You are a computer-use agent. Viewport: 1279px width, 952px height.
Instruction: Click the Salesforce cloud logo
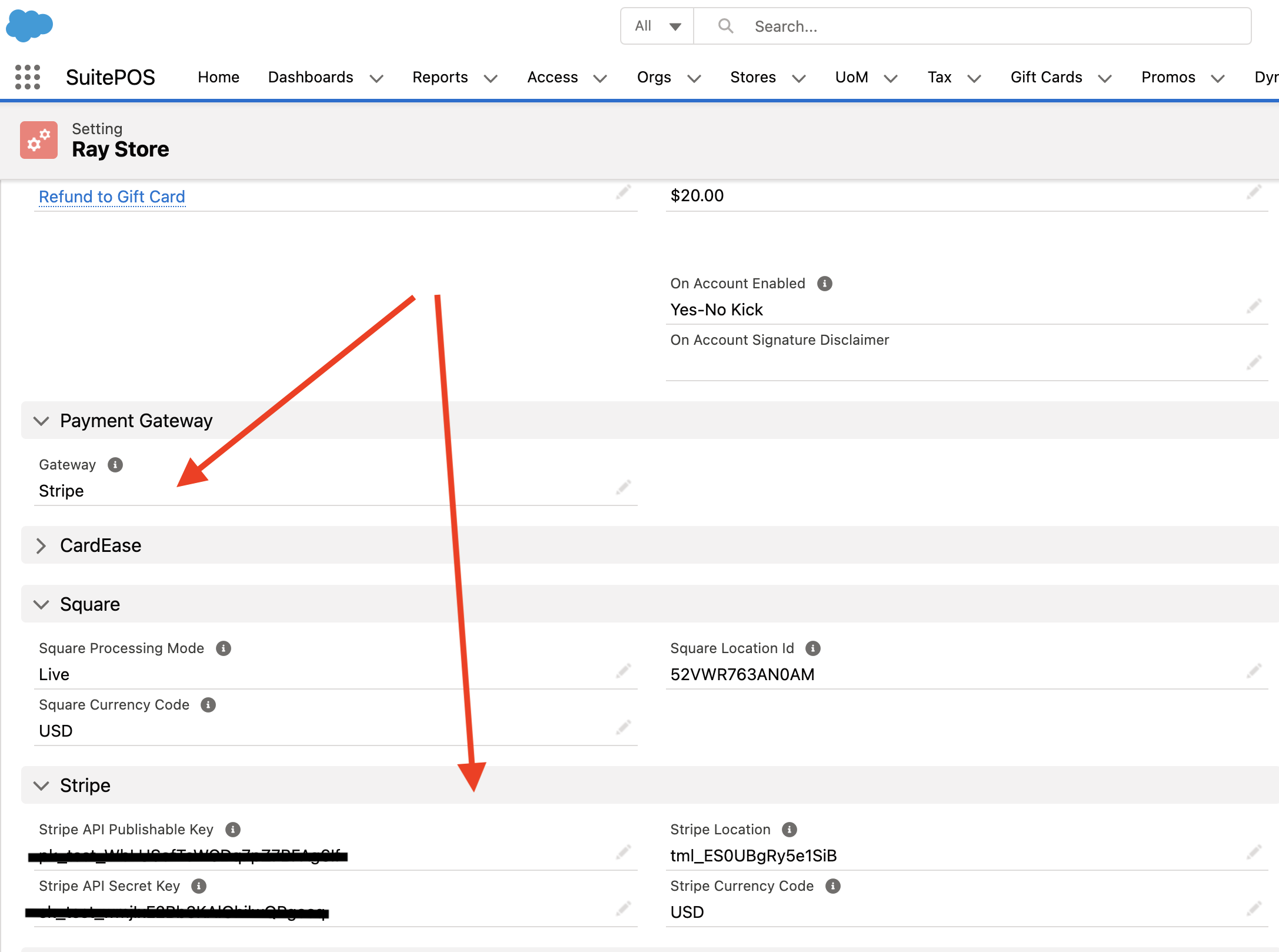pyautogui.click(x=29, y=25)
